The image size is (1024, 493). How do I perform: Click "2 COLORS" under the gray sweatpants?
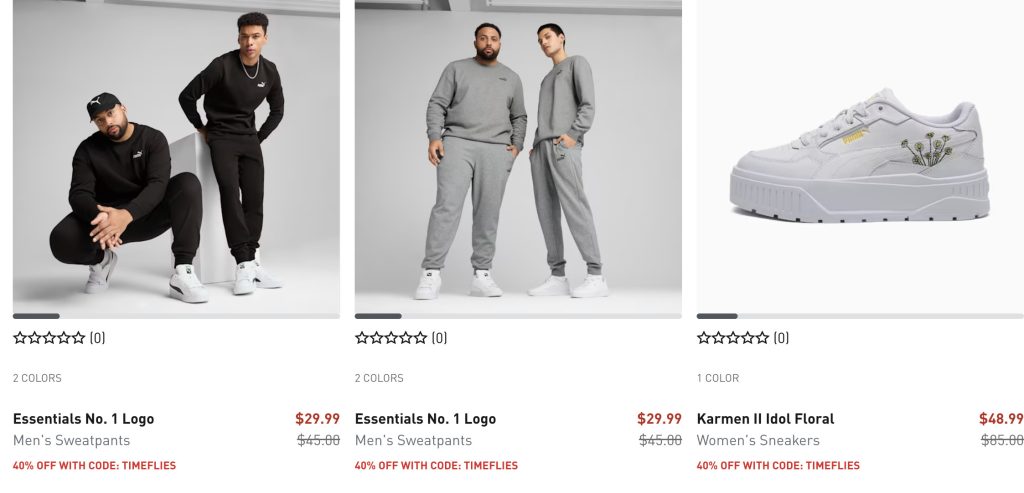(x=379, y=378)
